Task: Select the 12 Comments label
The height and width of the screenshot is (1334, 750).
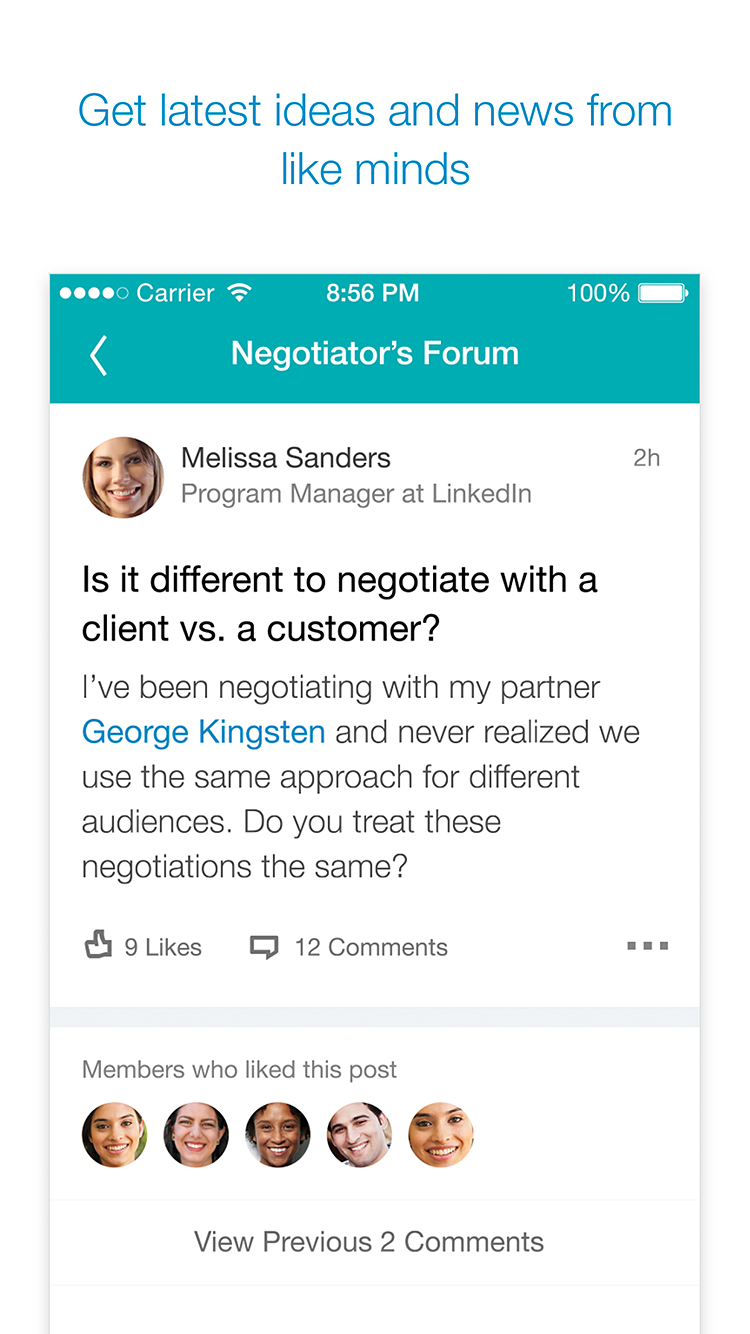Action: tap(371, 947)
